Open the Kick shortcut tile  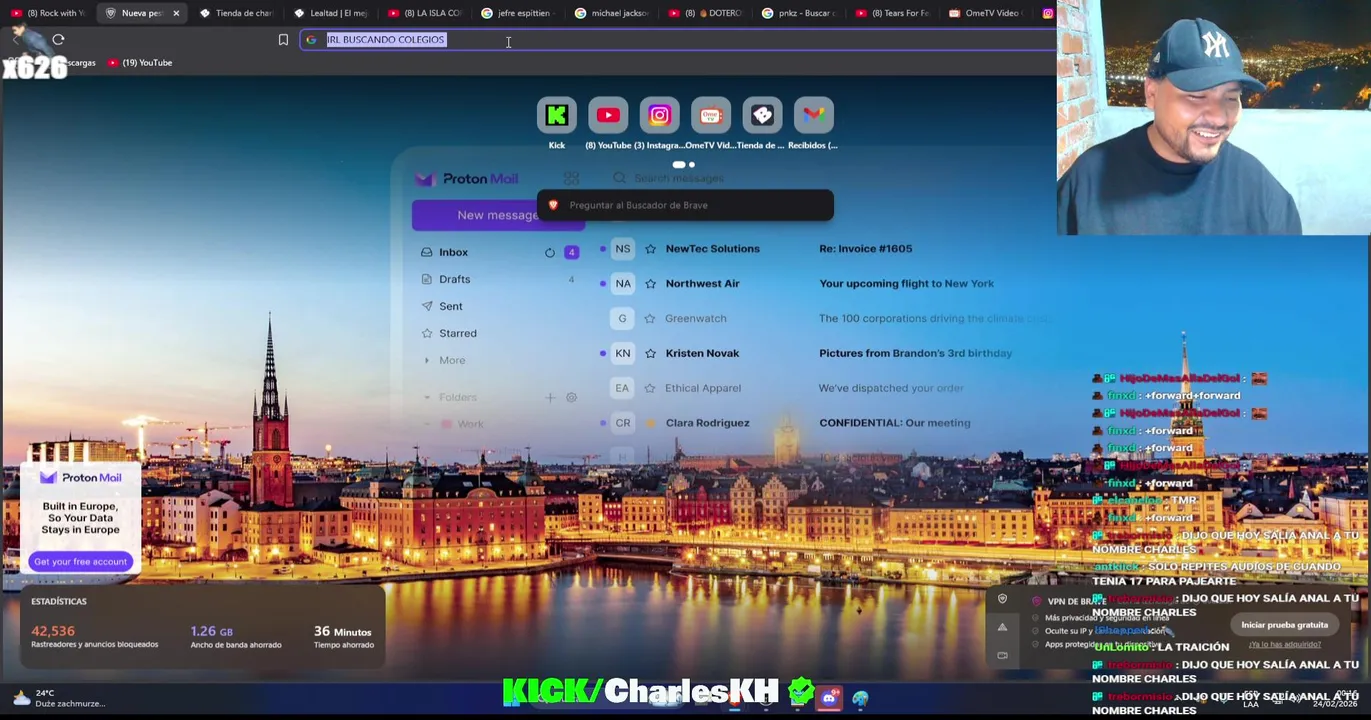coord(557,116)
